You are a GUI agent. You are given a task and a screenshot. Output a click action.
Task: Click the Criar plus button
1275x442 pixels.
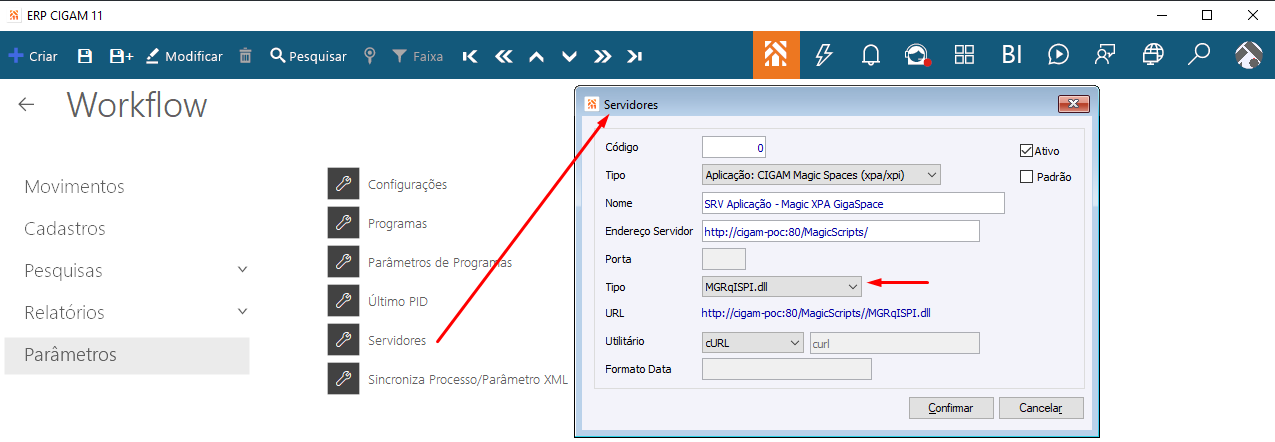(33, 56)
